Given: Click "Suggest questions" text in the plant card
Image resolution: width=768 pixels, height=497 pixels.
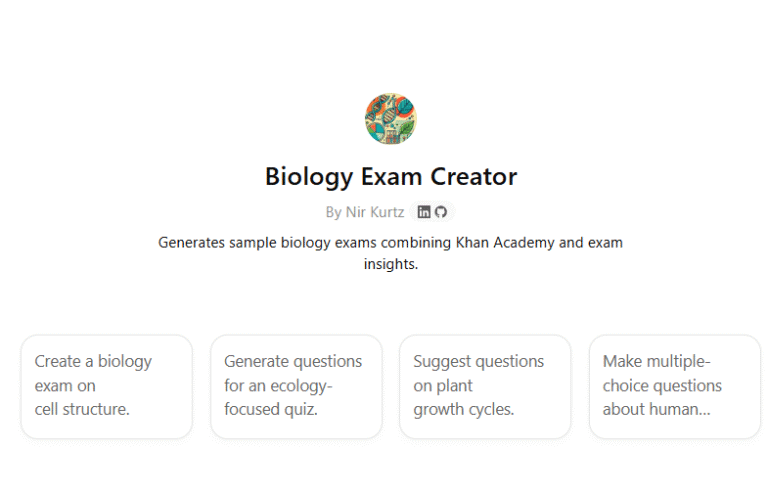Looking at the screenshot, I should pos(478,361).
